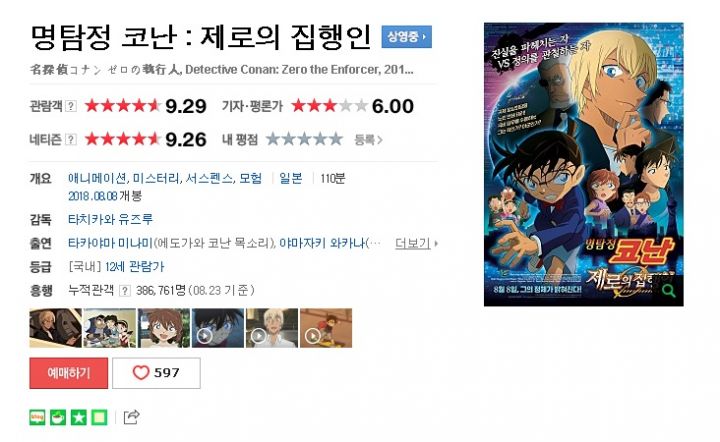The width and height of the screenshot is (720, 442).
Task: Open the 12세 관람가 rating link
Action: coord(135,267)
